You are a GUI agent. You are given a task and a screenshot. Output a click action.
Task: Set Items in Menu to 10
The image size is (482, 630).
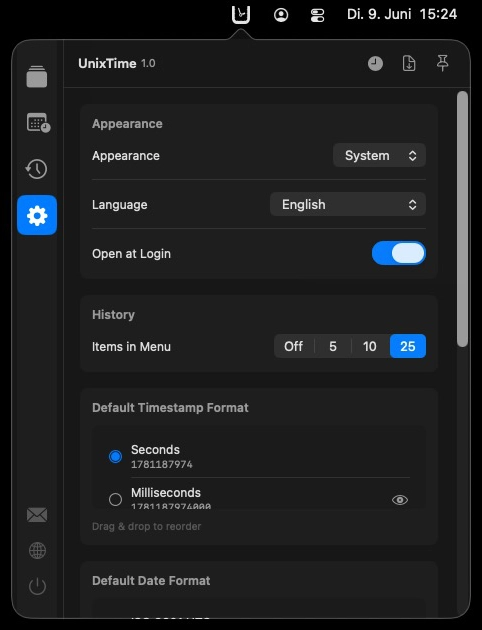pos(370,346)
